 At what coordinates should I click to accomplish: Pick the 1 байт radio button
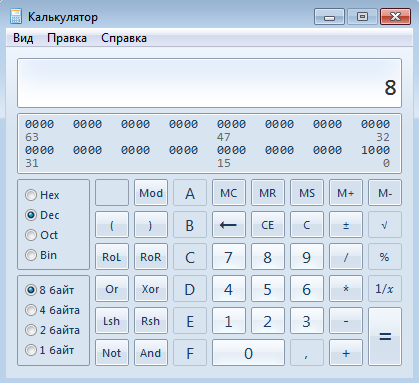point(49,350)
